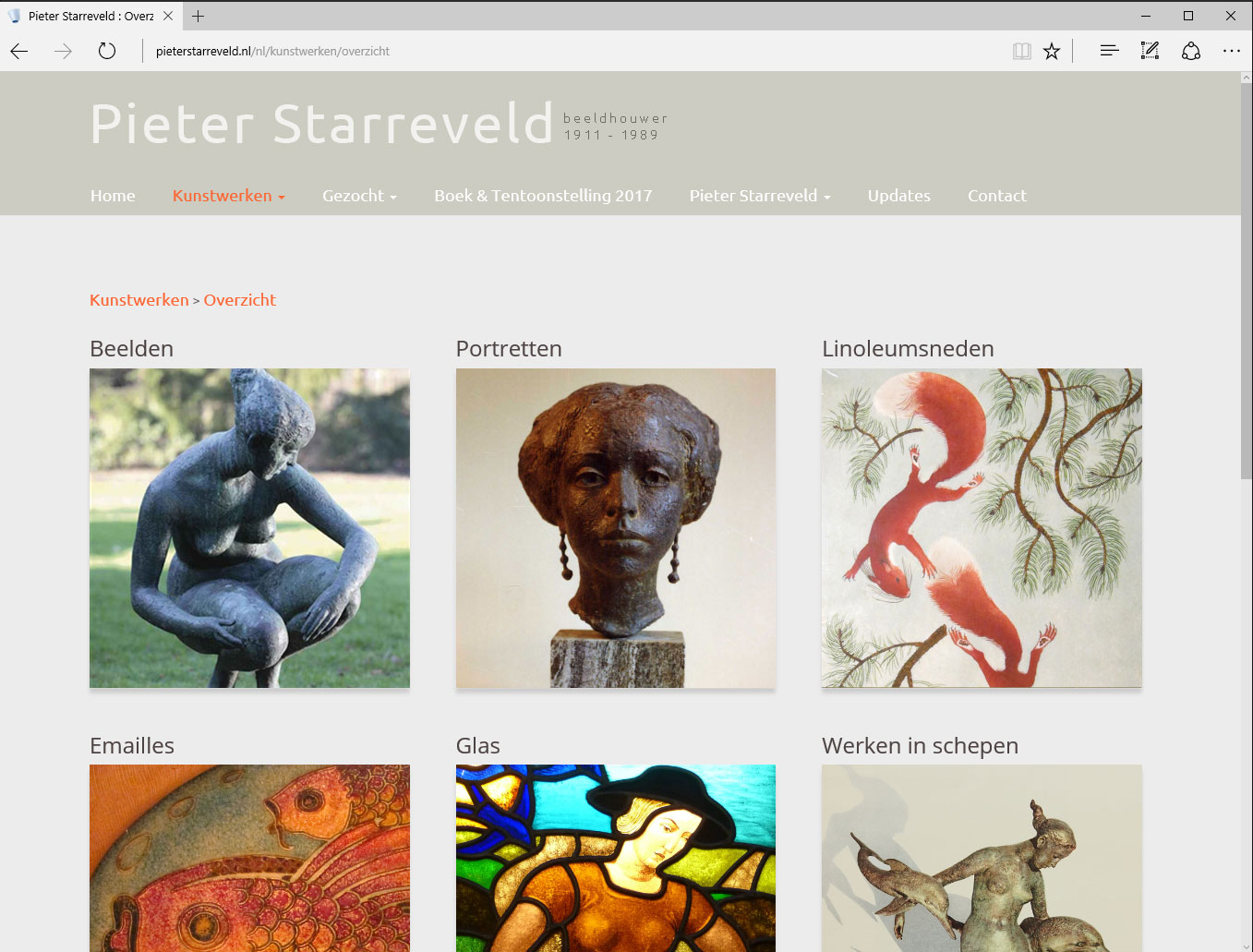
Task: Close the Pieter Starreveld tab
Action: pyautogui.click(x=168, y=16)
